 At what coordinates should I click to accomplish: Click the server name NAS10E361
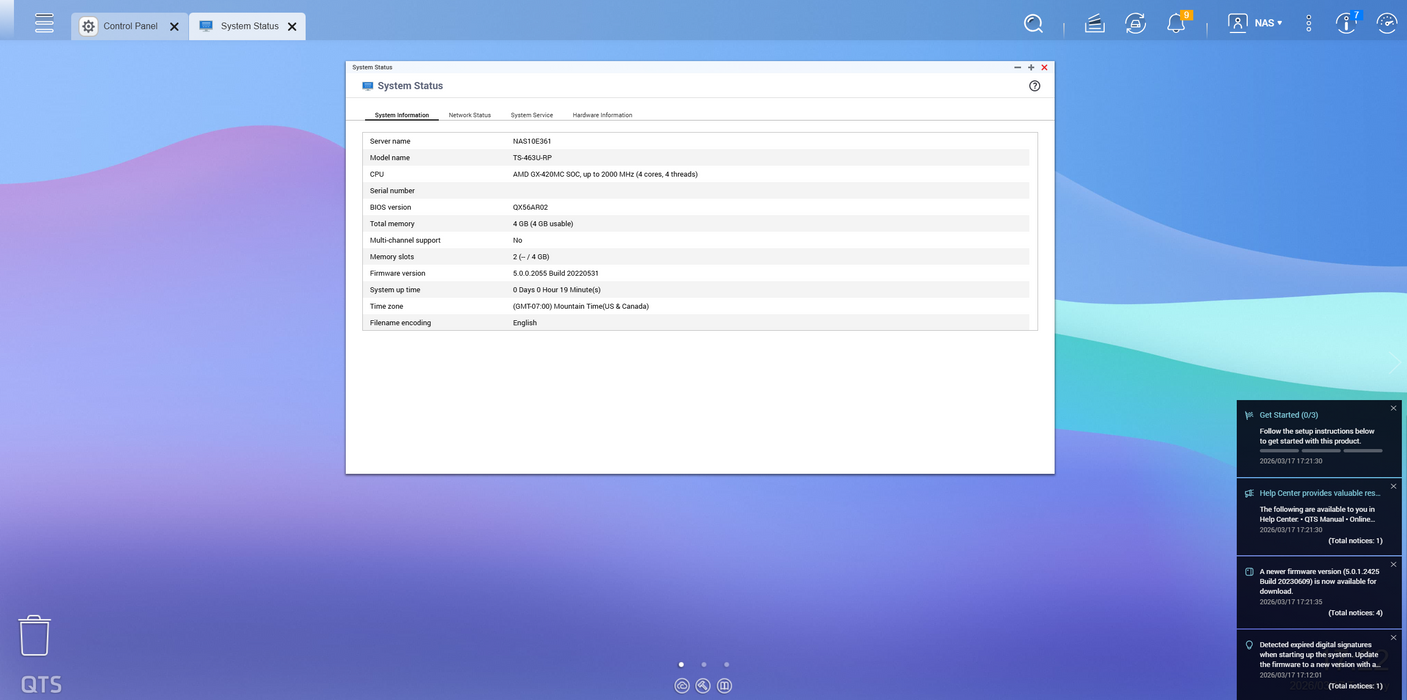coord(532,141)
